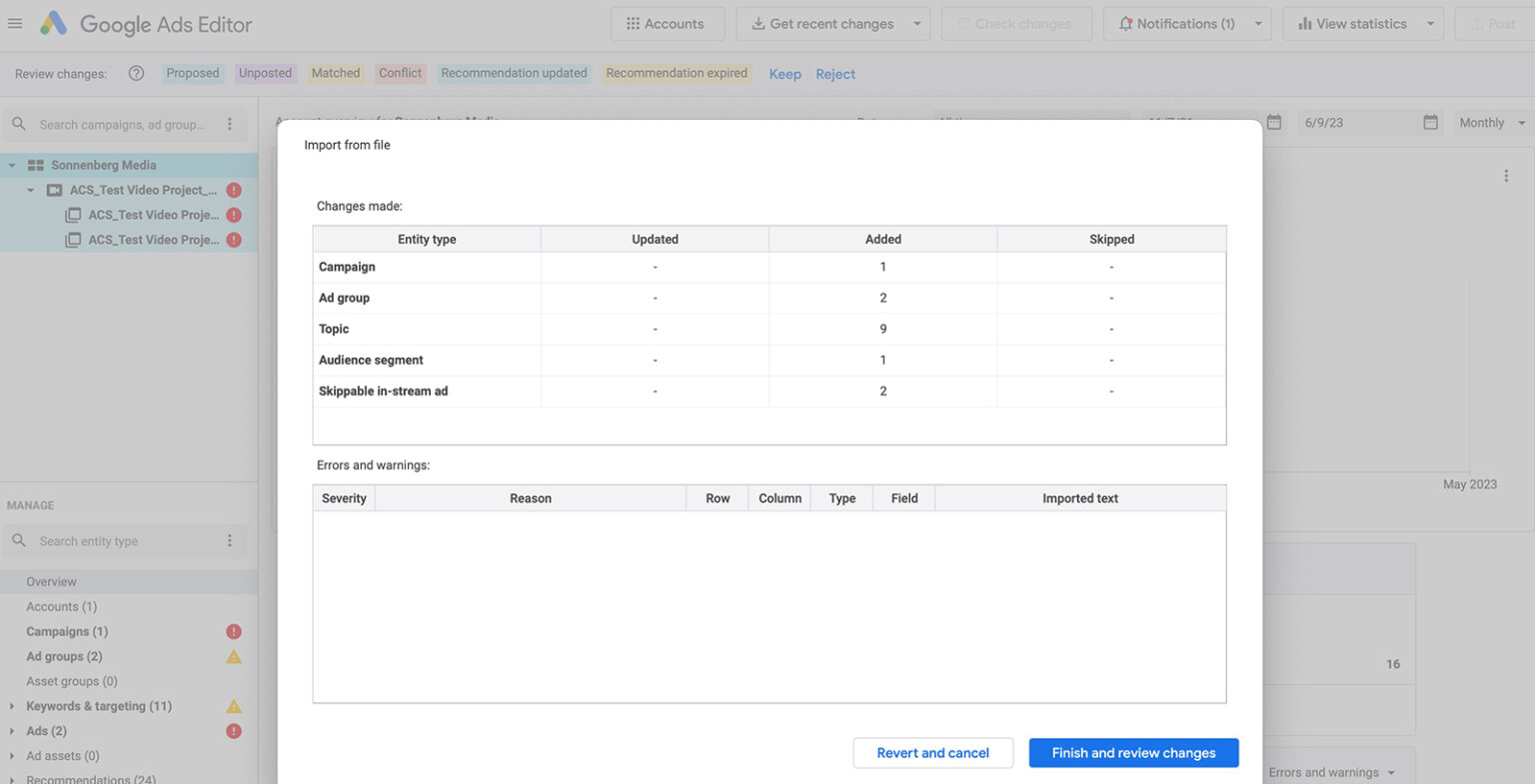This screenshot has width=1535, height=784.
Task: Click Entity type column header
Action: [427, 240]
